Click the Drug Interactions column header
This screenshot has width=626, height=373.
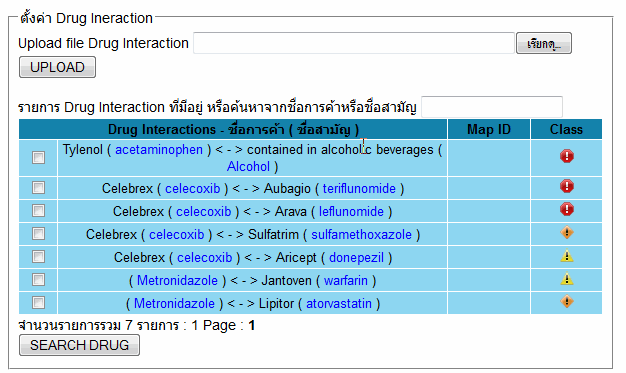pos(233,129)
